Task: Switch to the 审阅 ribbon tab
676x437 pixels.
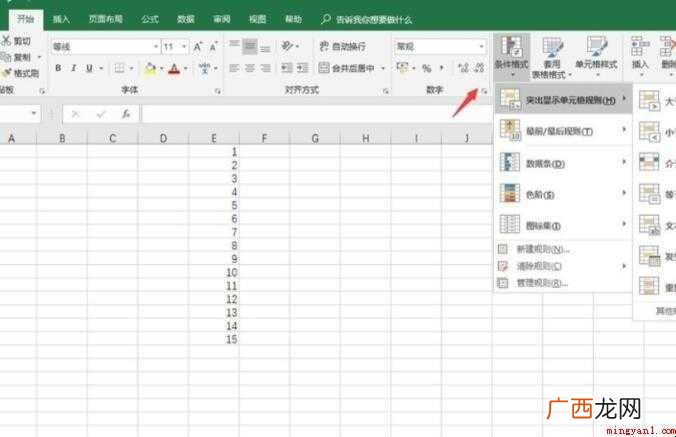Action: pyautogui.click(x=222, y=19)
